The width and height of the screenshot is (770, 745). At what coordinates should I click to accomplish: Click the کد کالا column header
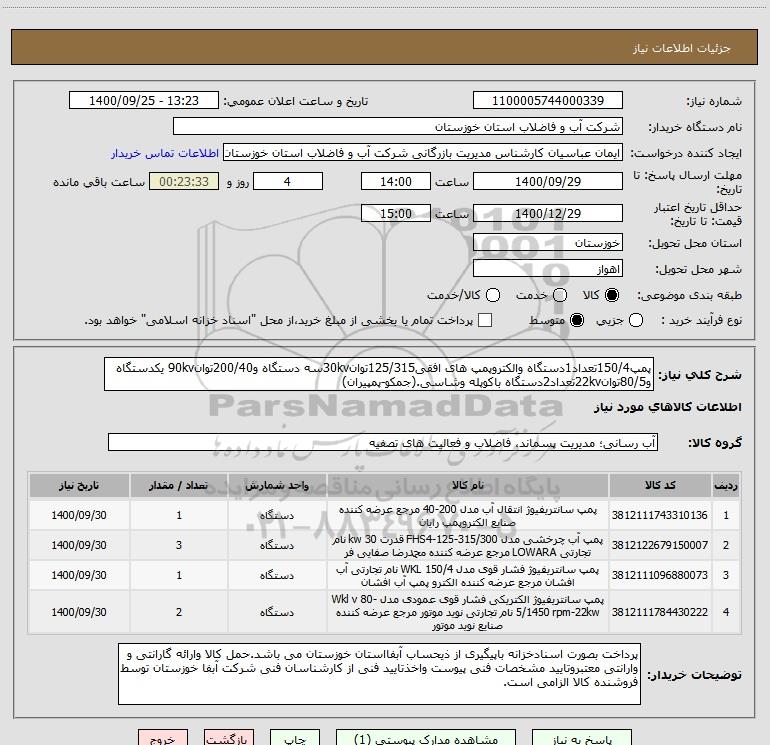coord(660,485)
